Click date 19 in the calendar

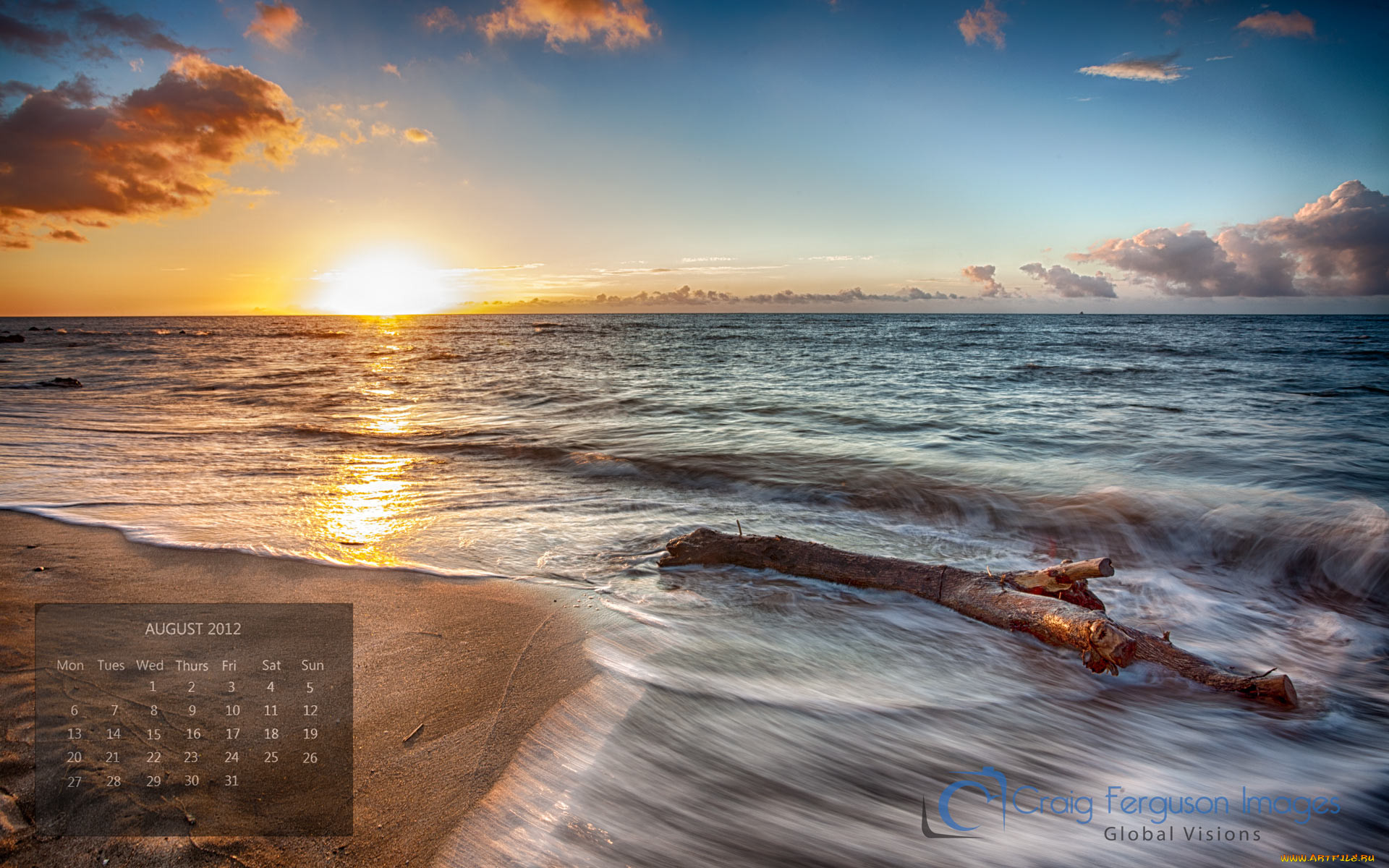310,733
